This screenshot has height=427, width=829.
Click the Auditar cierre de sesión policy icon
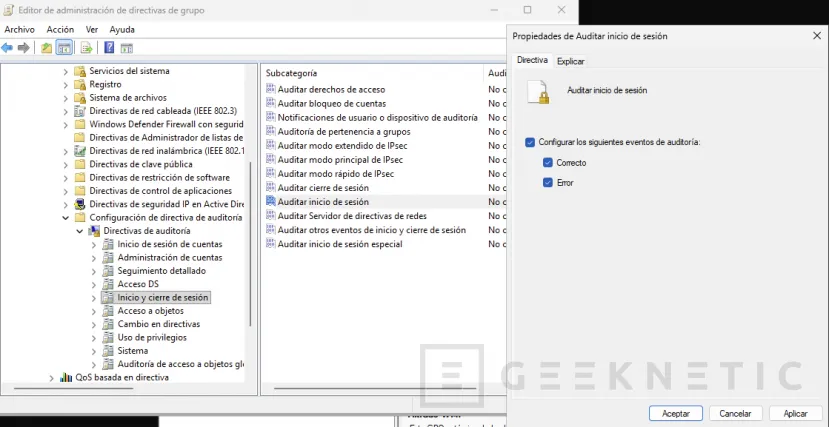[x=271, y=188]
